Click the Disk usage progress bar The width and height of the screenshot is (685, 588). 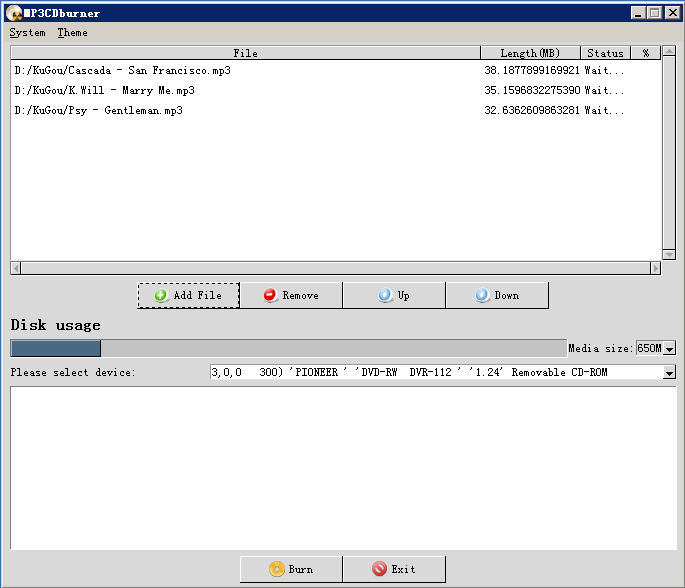click(288, 349)
